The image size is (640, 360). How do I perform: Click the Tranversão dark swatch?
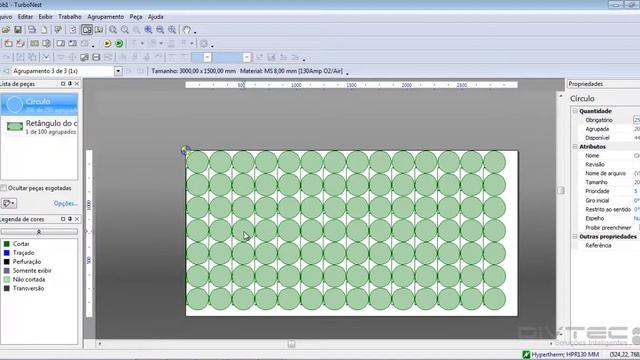7,289
